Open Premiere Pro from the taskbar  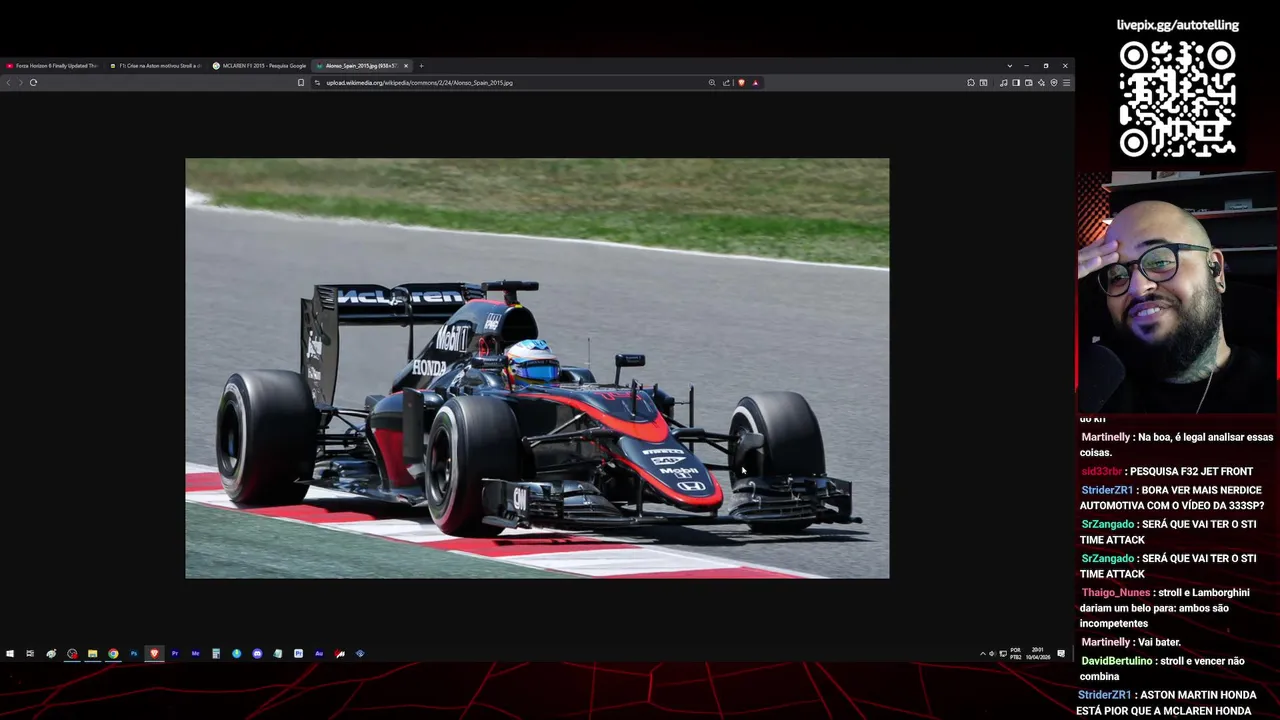[175, 653]
